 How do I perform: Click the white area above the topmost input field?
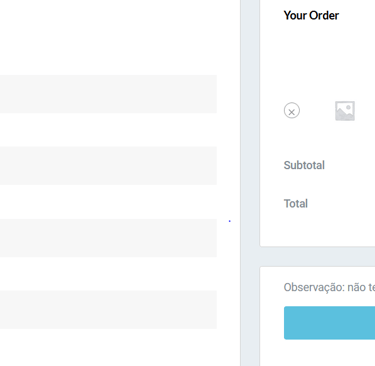click(x=108, y=37)
